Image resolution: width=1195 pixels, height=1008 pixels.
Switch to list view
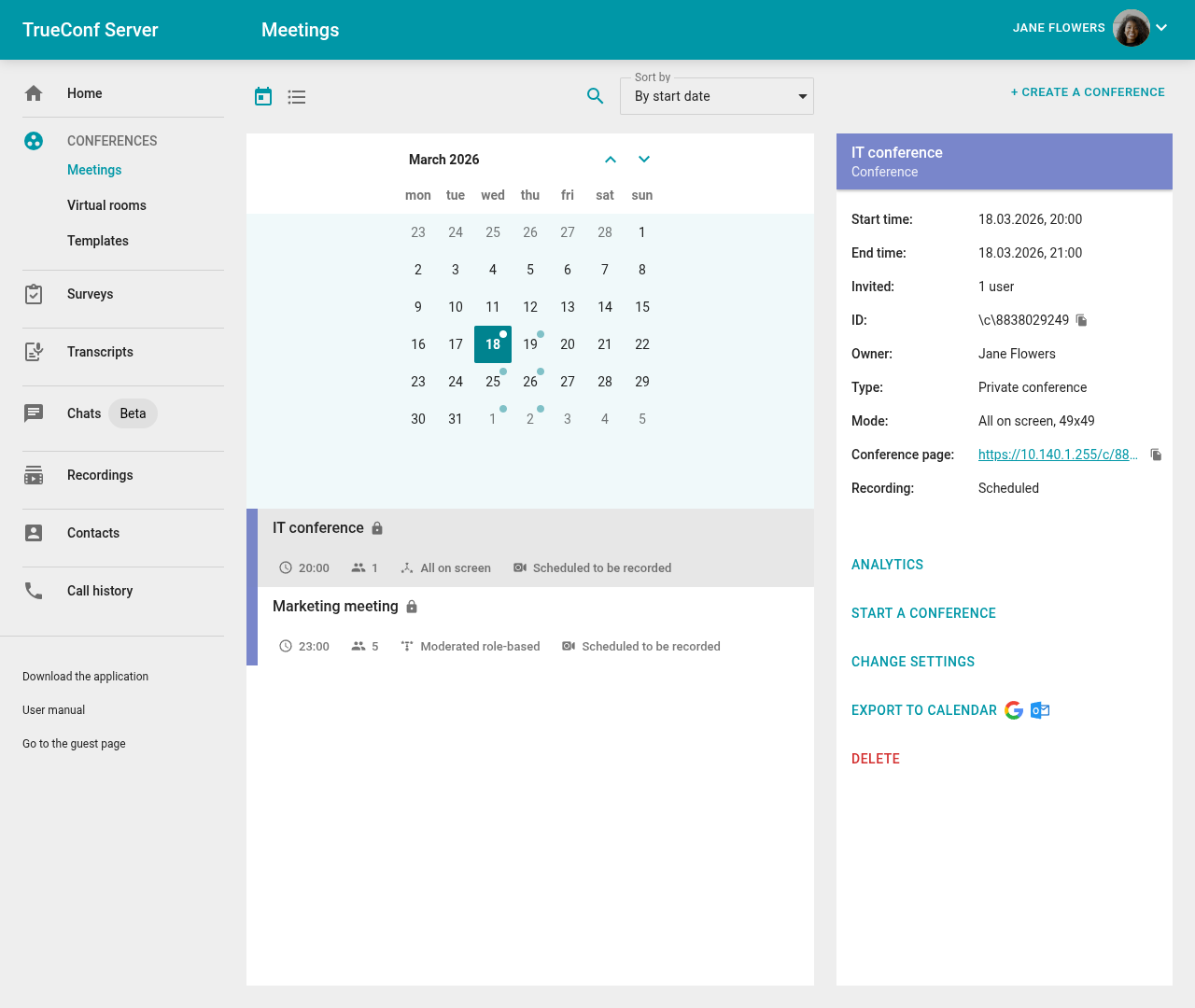[297, 97]
